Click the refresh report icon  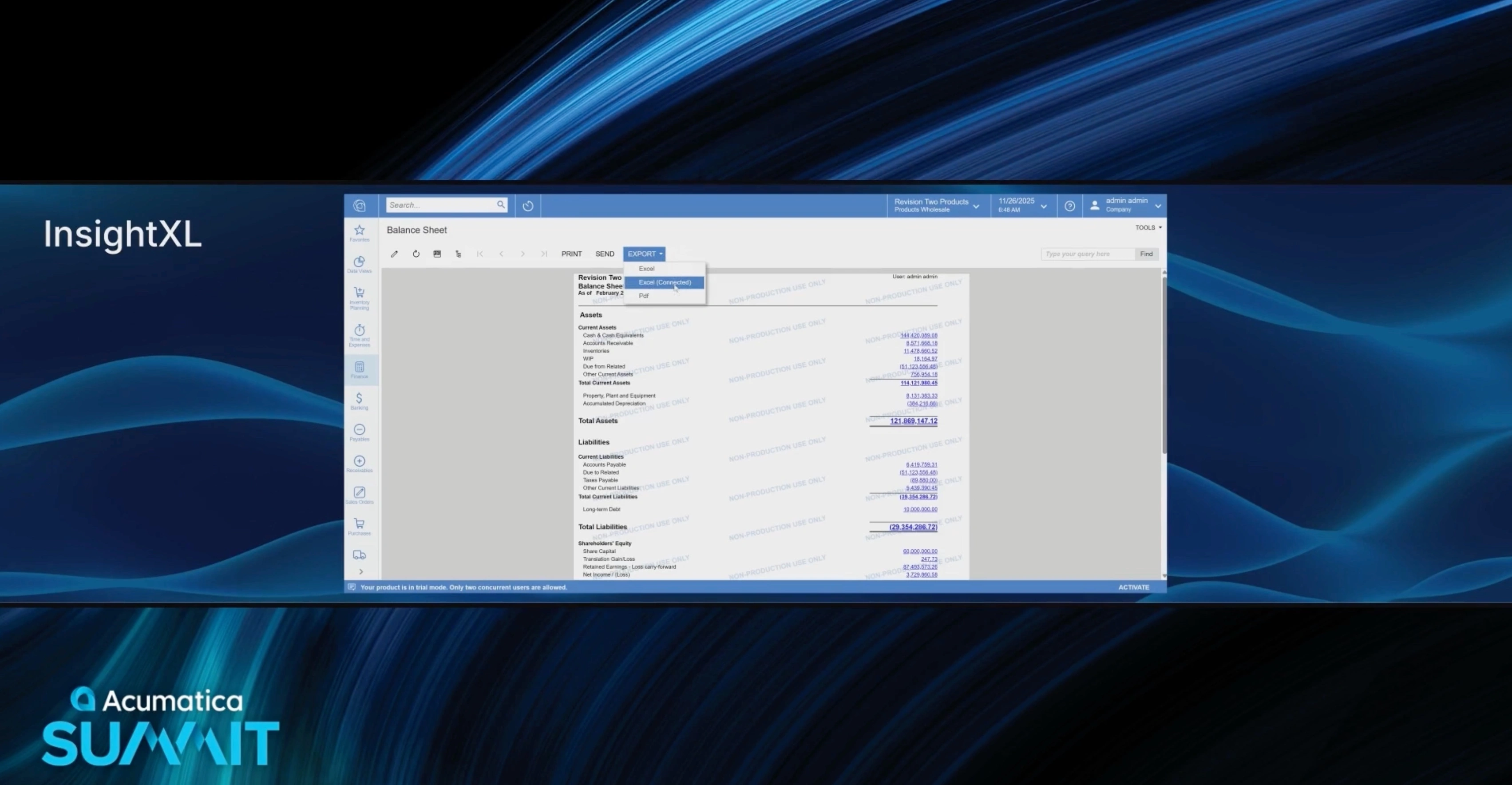coord(416,254)
